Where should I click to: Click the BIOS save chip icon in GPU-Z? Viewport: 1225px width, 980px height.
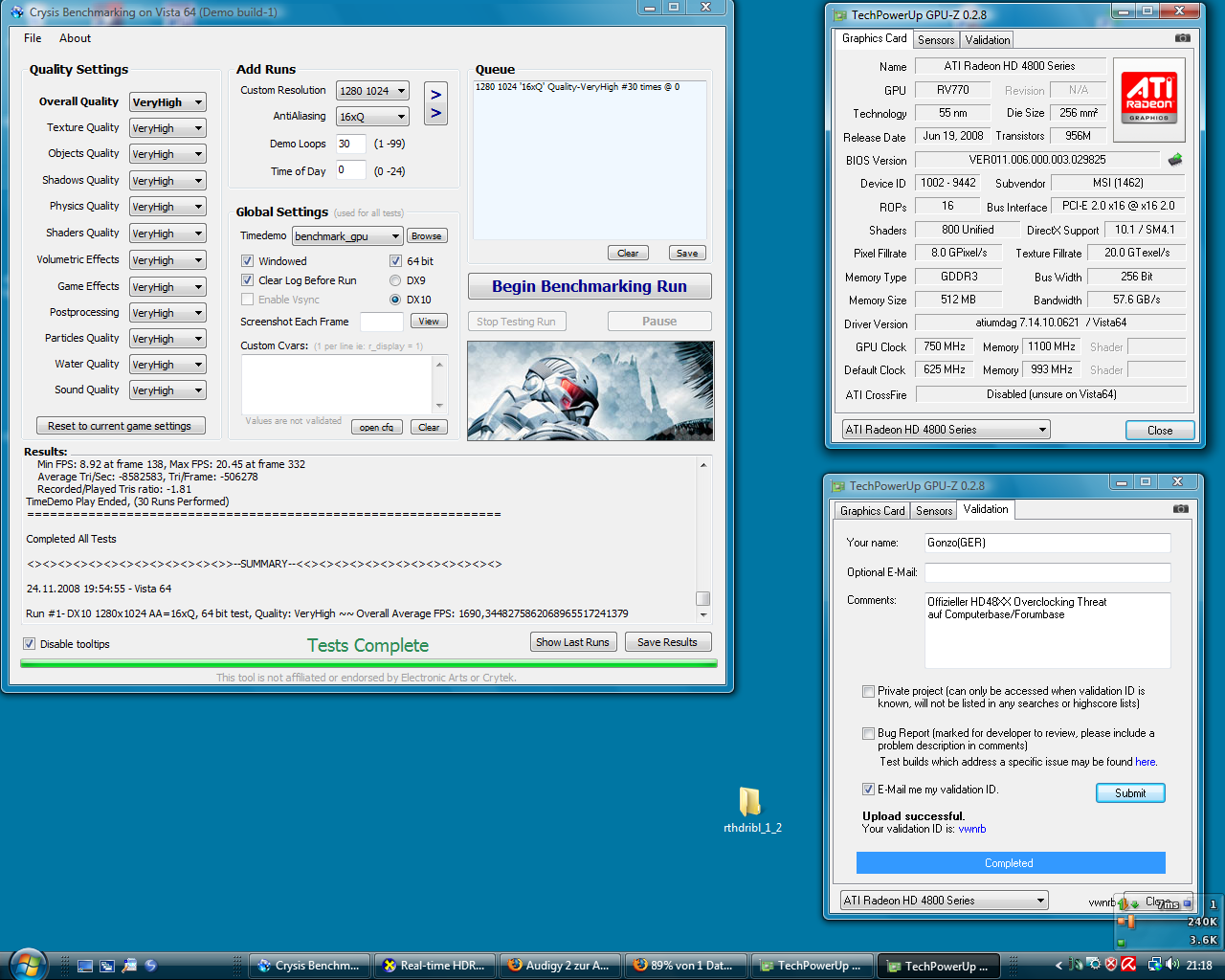[1175, 160]
